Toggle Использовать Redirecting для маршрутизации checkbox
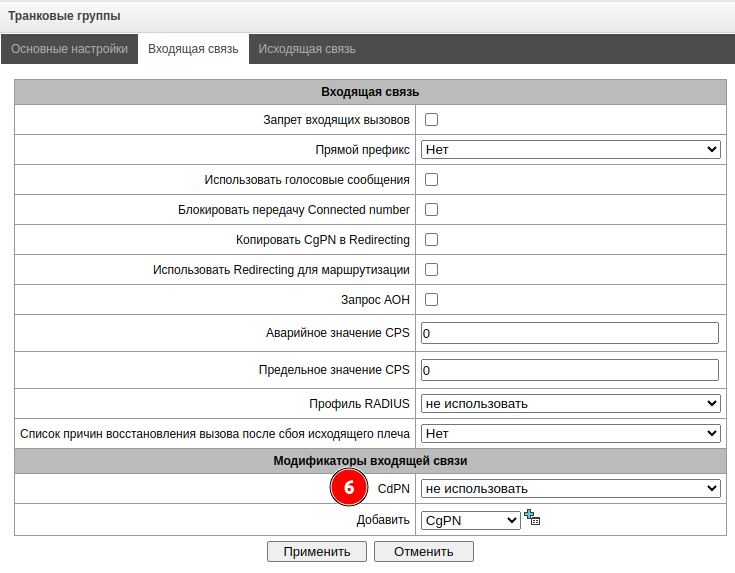735x573 pixels. click(x=432, y=270)
